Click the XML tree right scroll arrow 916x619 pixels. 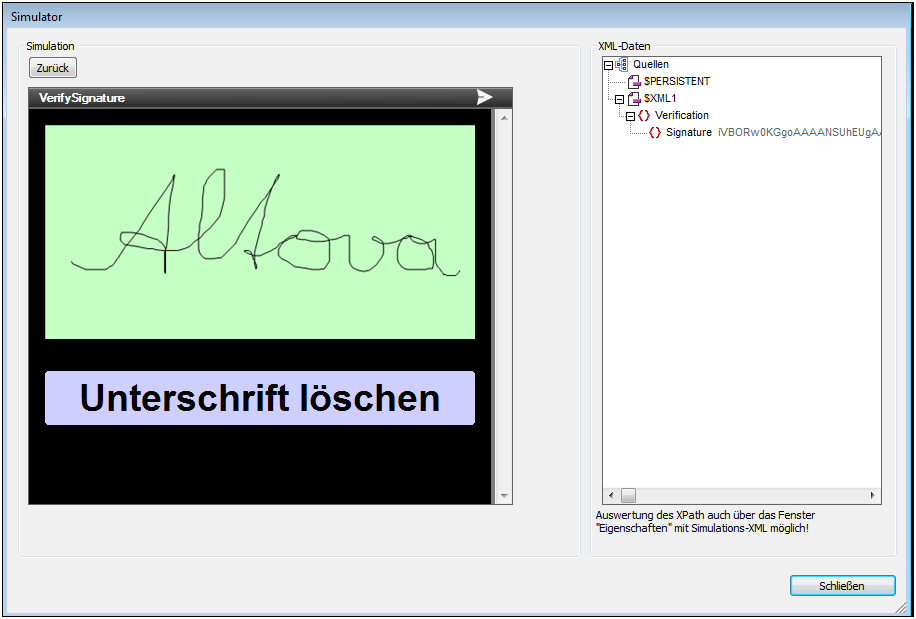873,495
